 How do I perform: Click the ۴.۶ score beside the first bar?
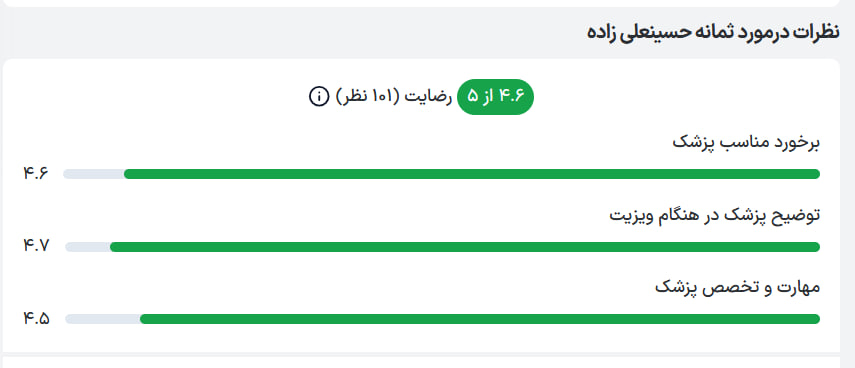(x=36, y=174)
